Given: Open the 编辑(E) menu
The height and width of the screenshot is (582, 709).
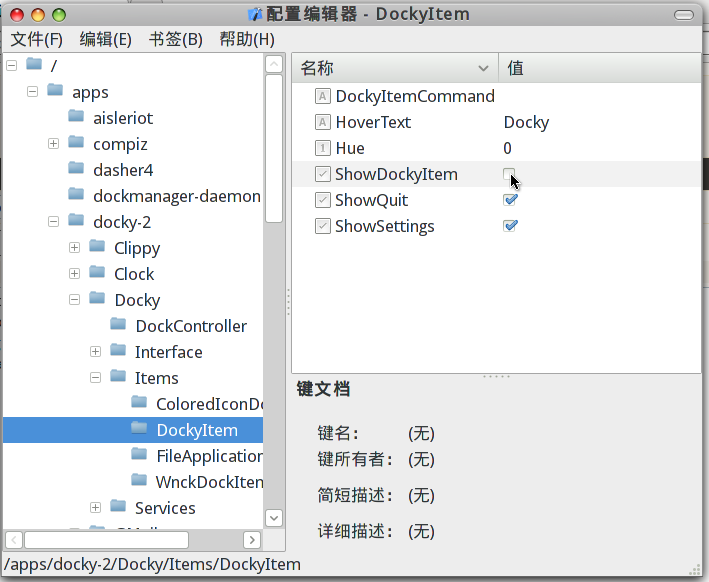Looking at the screenshot, I should click(106, 39).
